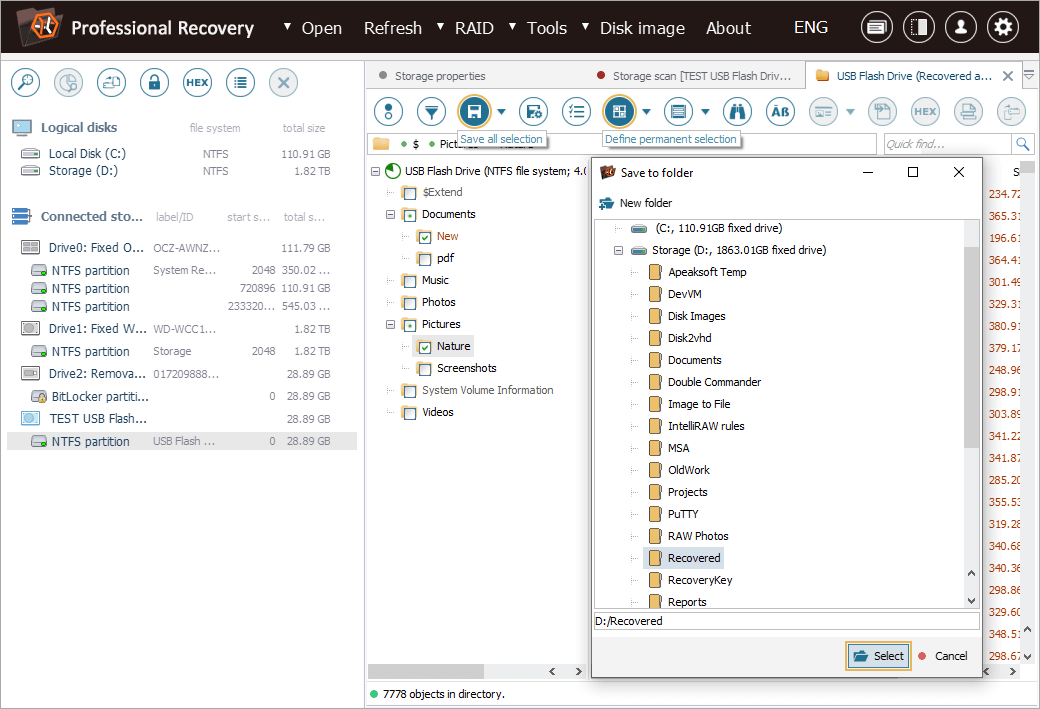Open the RAID menu
Image resolution: width=1040 pixels, height=709 pixels.
[473, 28]
